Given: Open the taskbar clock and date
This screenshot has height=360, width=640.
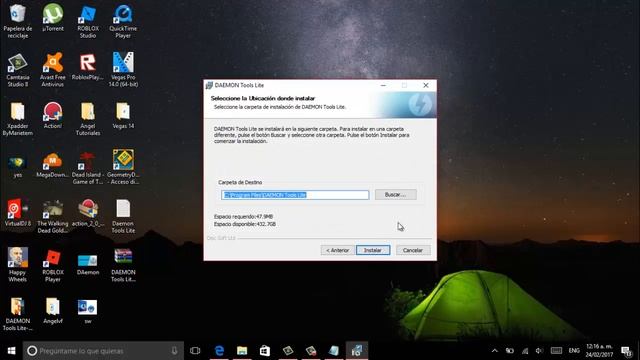Looking at the screenshot, I should click(600, 351).
